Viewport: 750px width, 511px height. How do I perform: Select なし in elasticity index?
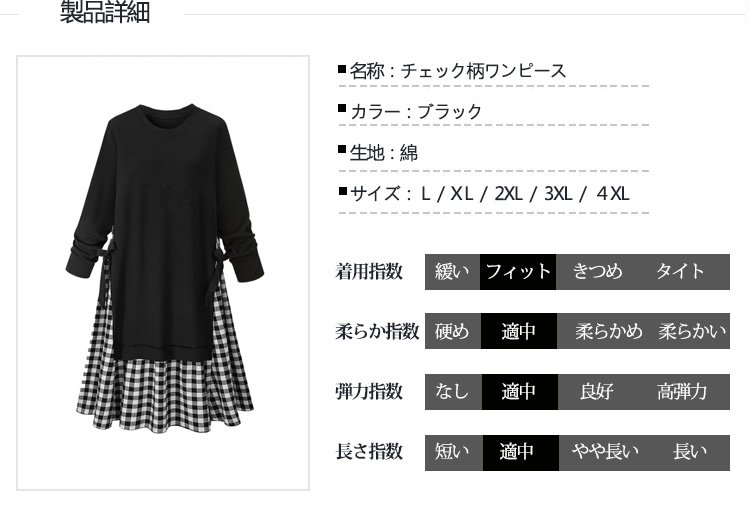coord(453,392)
